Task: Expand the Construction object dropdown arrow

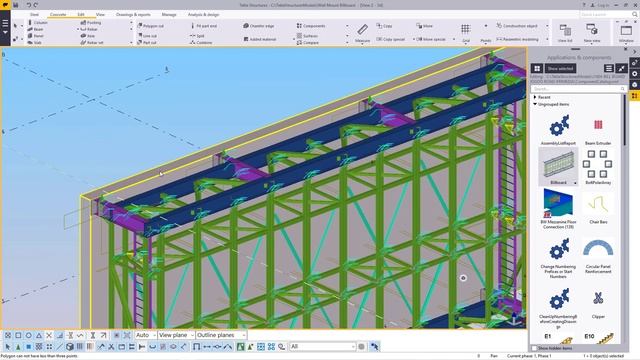Action: coord(547,26)
